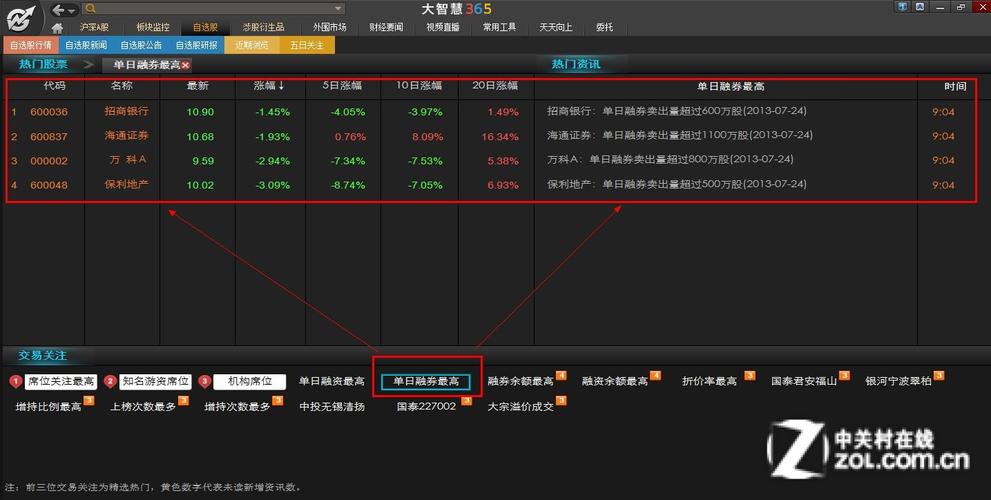Select the 机构席位 filter

[x=250, y=381]
